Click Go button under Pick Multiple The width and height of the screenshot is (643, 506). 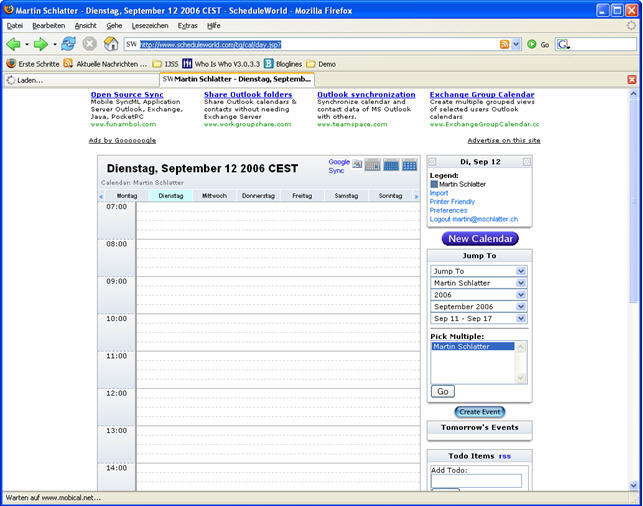pos(442,392)
